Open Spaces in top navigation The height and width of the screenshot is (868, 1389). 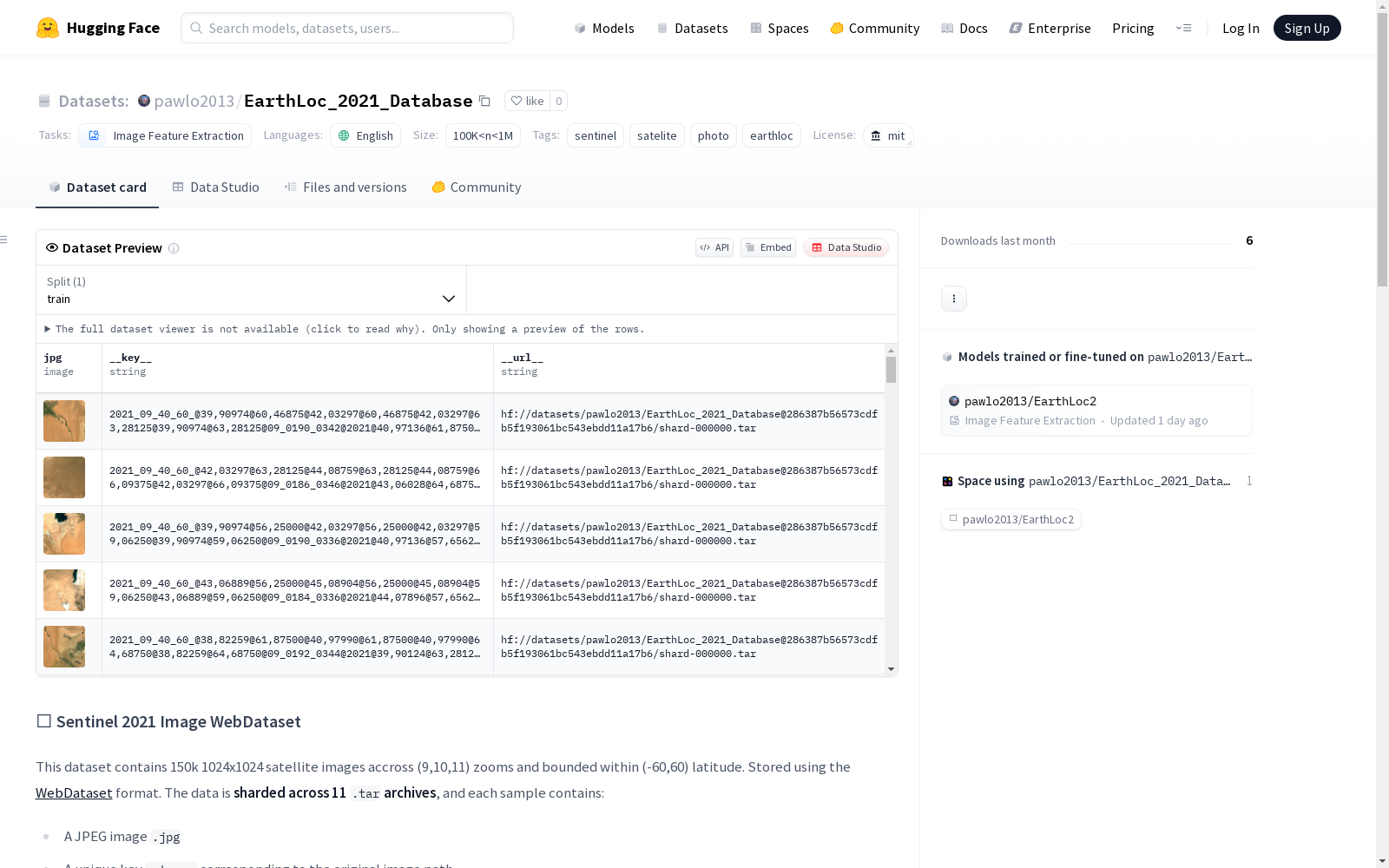(779, 28)
